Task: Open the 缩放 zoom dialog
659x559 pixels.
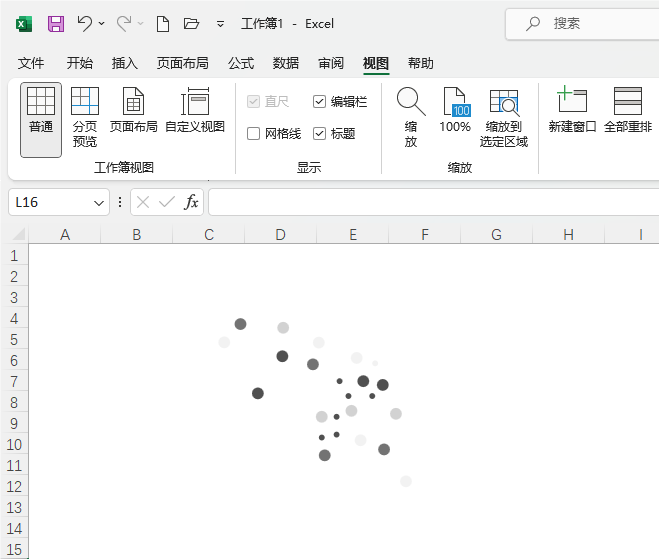Action: pos(411,118)
